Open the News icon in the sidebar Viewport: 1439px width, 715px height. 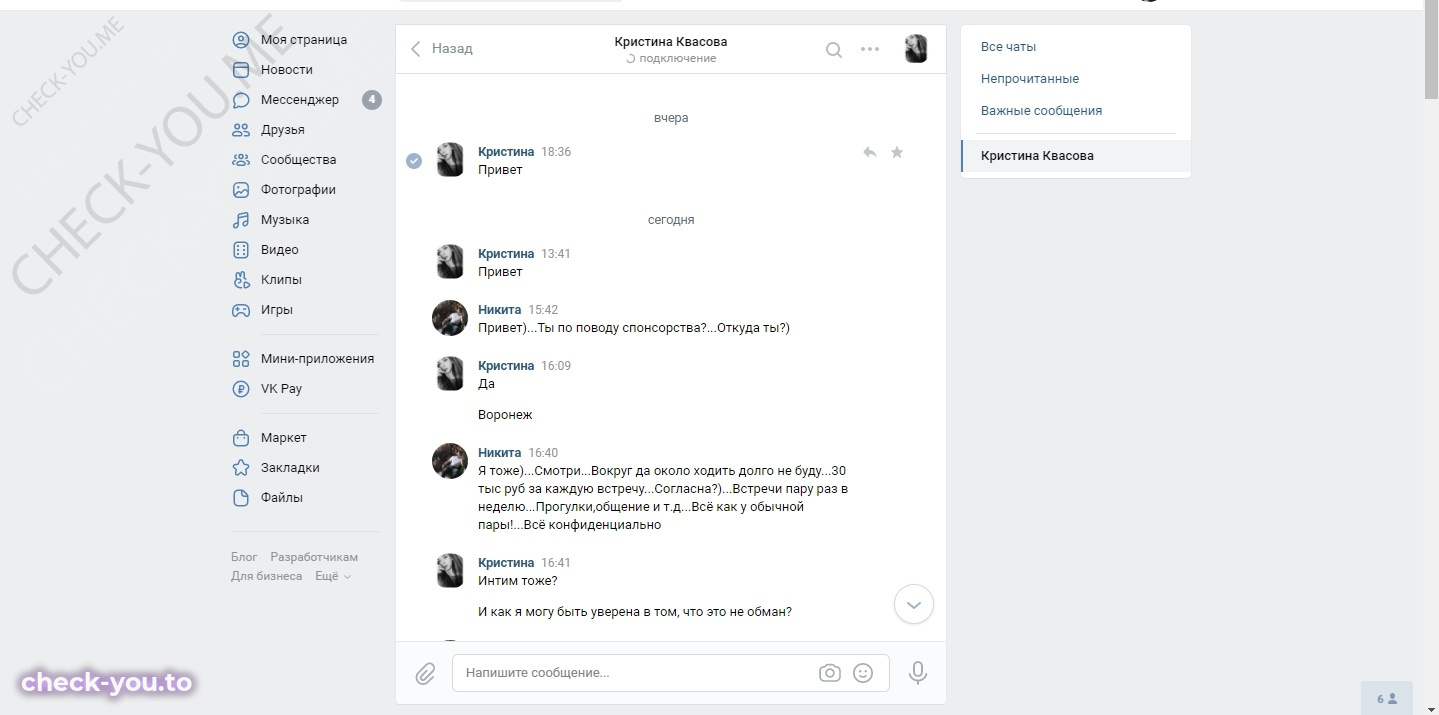(241, 70)
